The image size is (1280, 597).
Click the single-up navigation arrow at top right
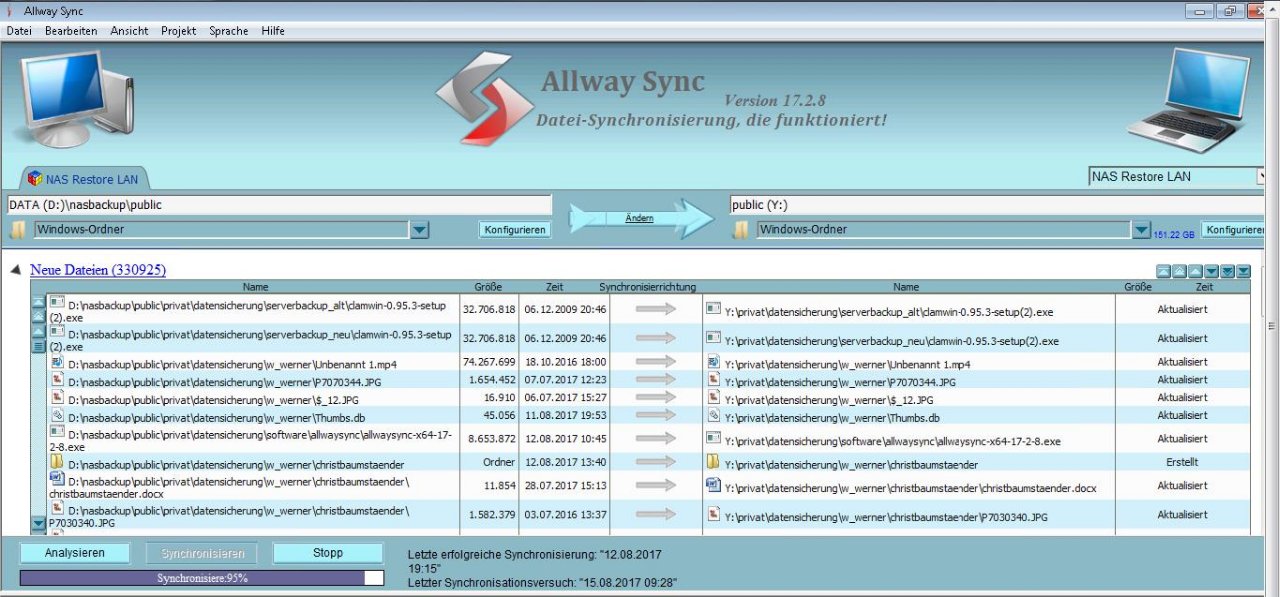click(1195, 271)
